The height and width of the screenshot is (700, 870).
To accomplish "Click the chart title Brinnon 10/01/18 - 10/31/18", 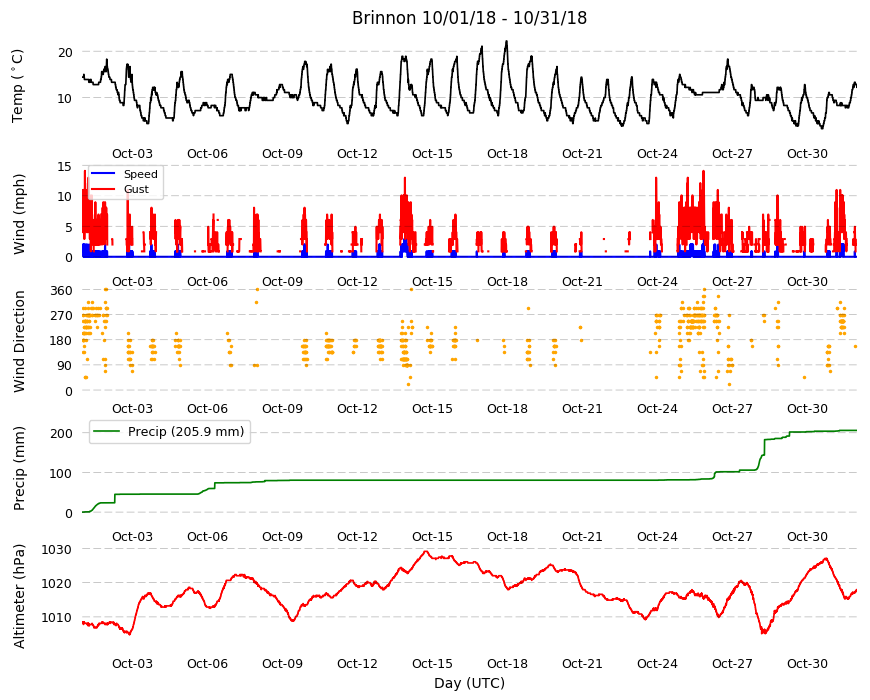I will [469, 18].
